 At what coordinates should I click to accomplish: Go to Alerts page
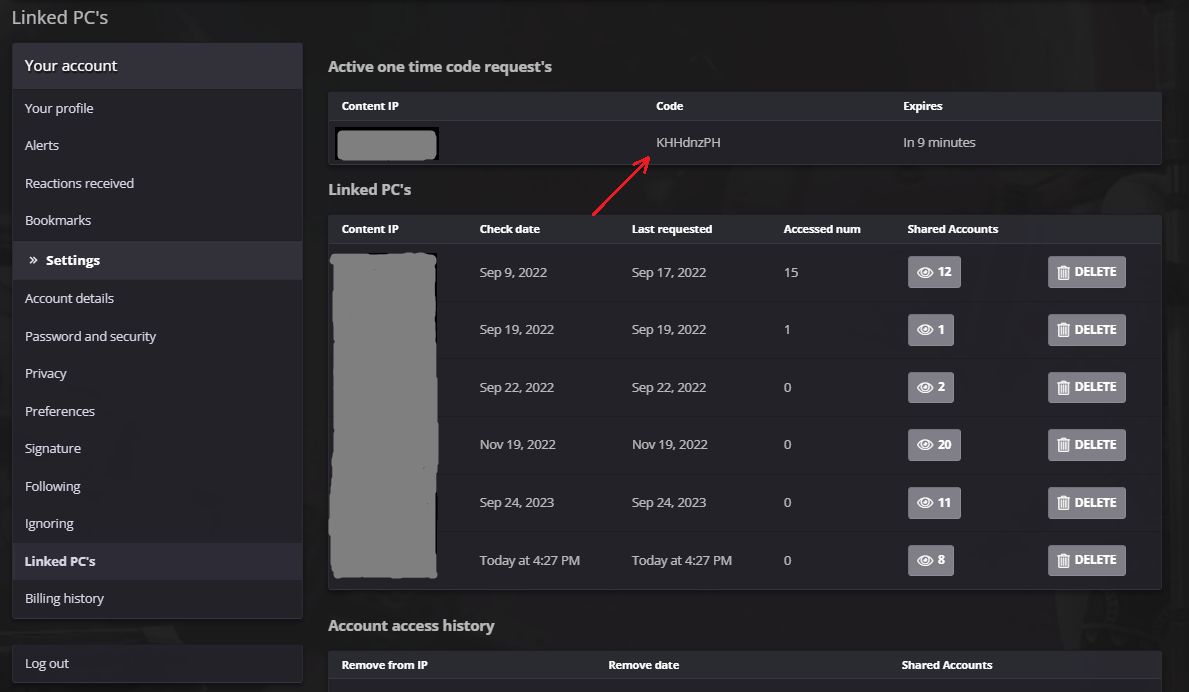[x=157, y=146]
